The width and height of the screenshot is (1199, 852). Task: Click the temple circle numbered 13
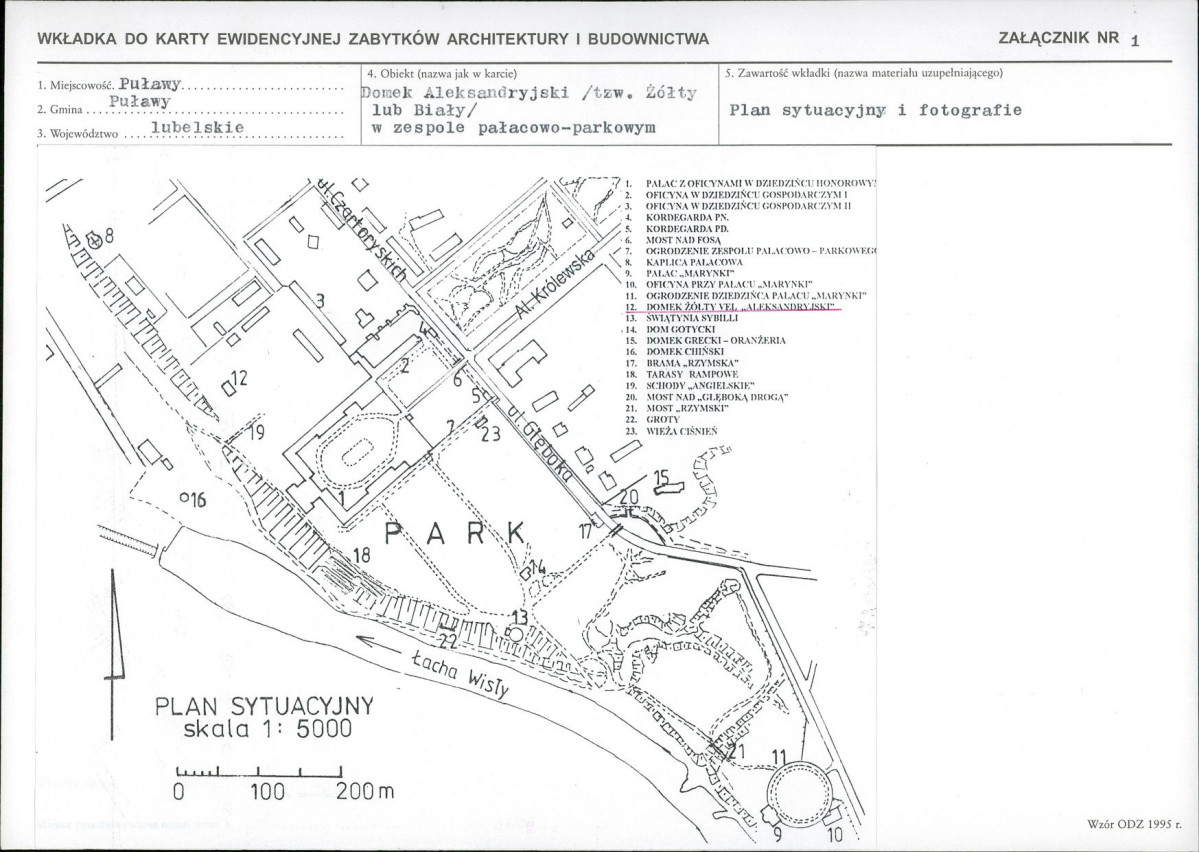tap(515, 634)
